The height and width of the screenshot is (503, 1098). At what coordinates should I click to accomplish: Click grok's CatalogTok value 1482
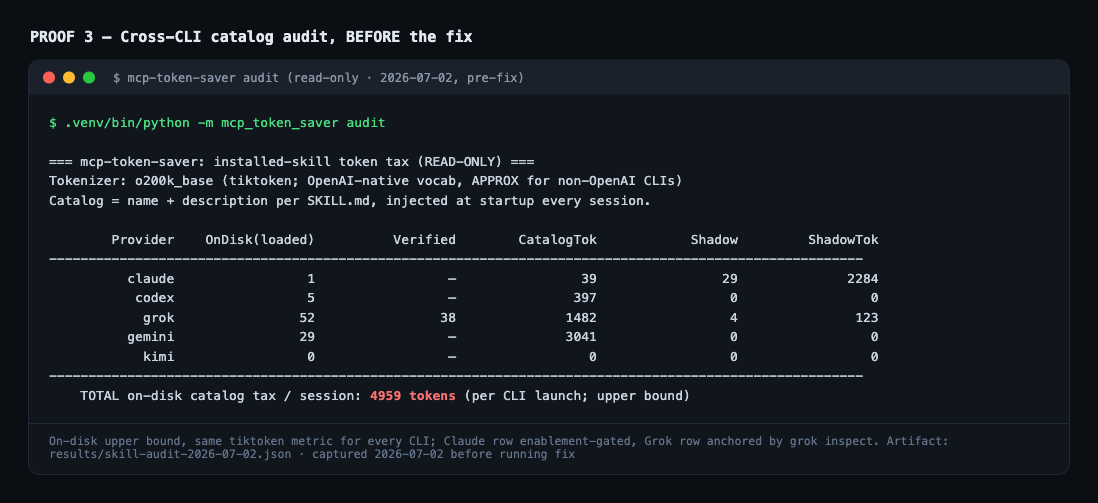(581, 317)
